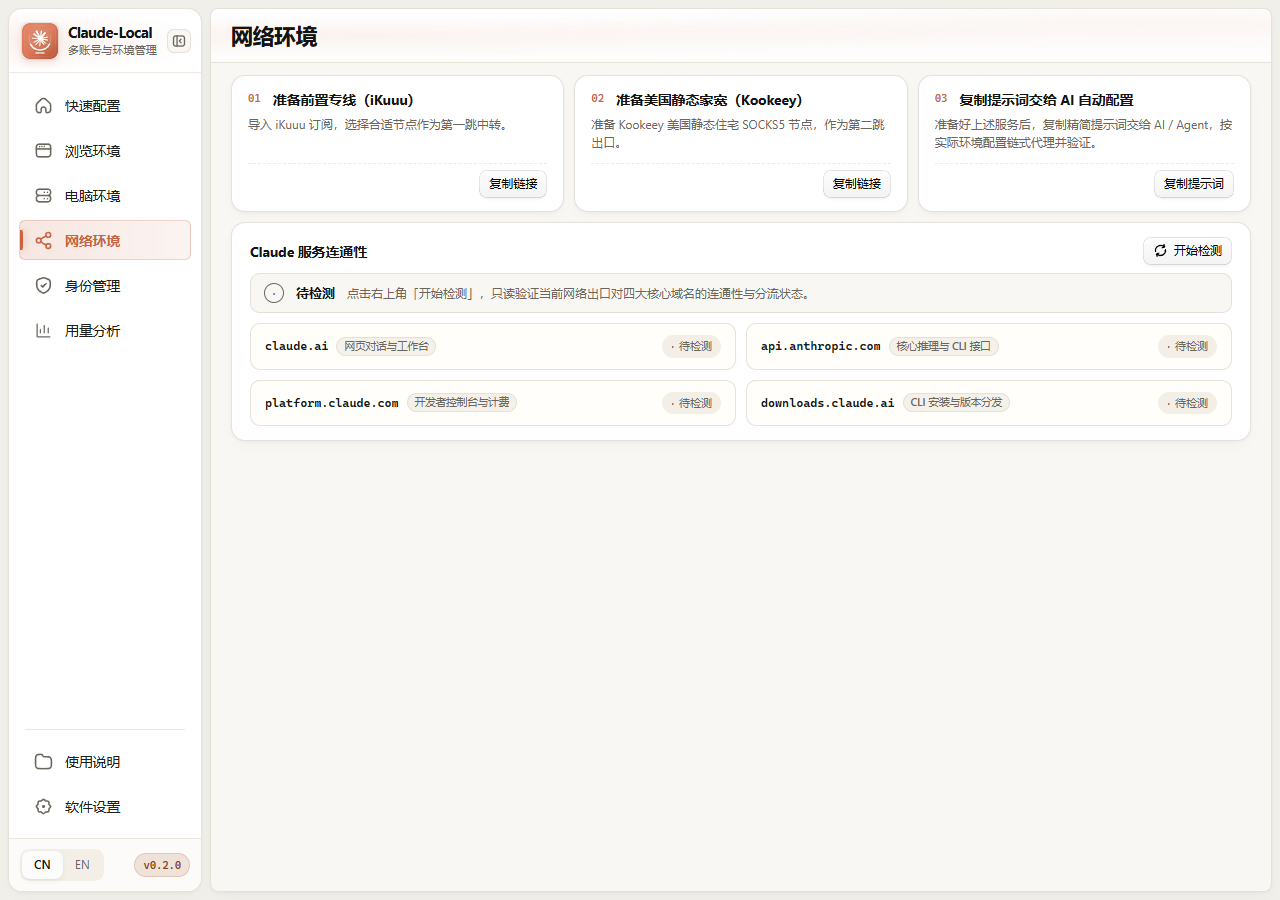Click the 网页对话与工作台 tag

(386, 346)
